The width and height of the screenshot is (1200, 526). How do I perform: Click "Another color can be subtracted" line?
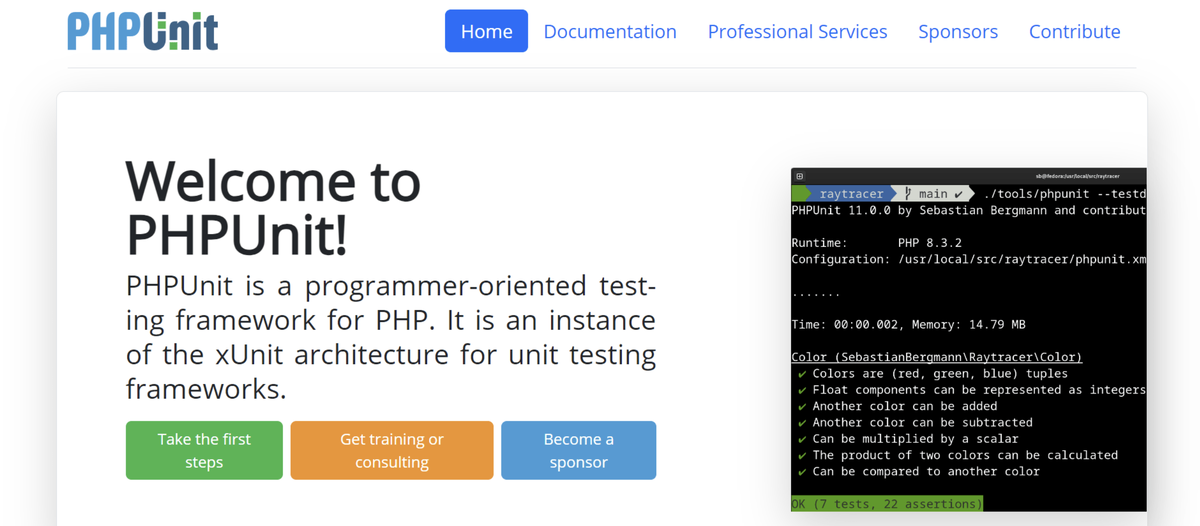point(915,422)
